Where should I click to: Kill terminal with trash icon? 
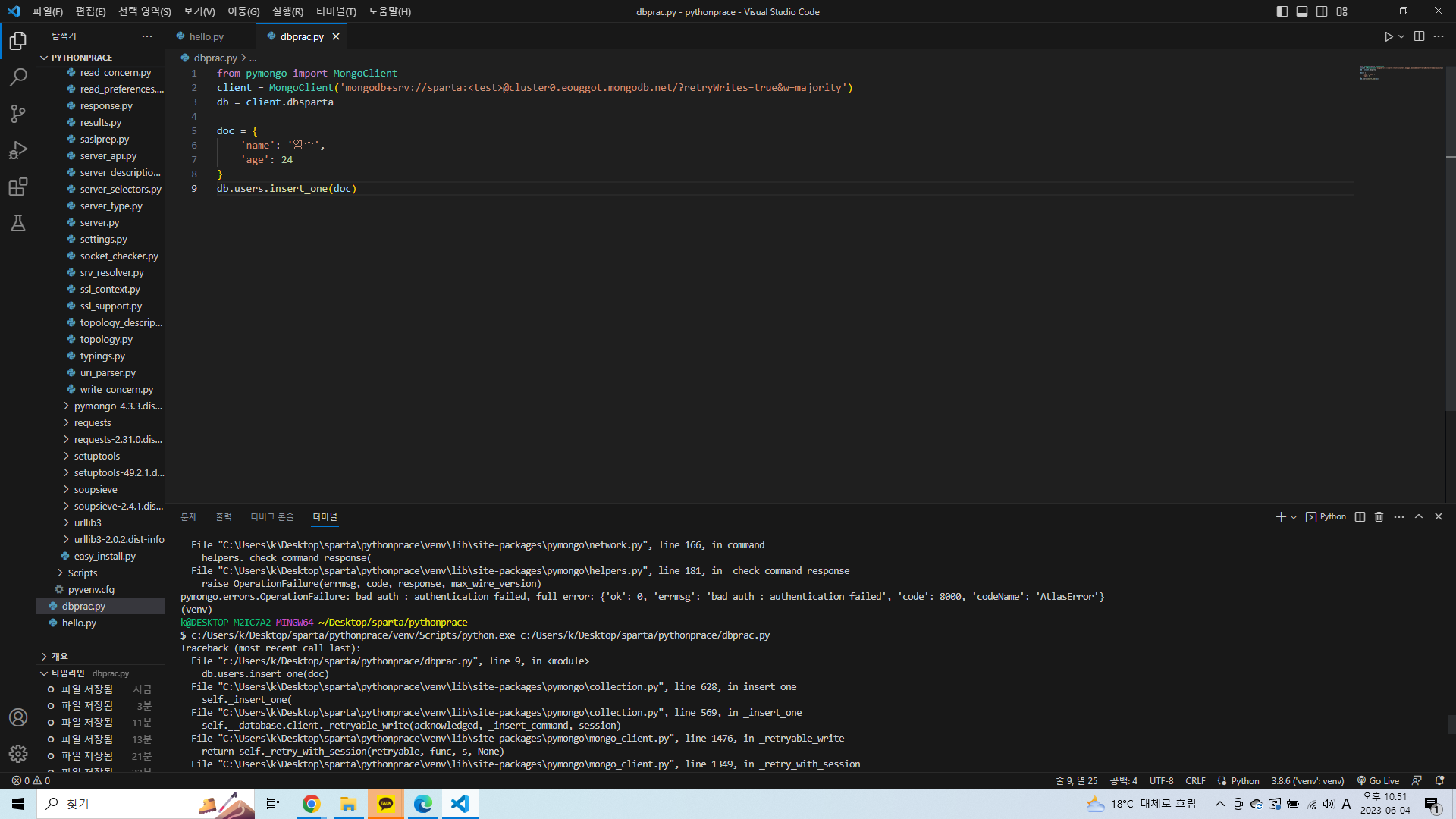tap(1379, 517)
